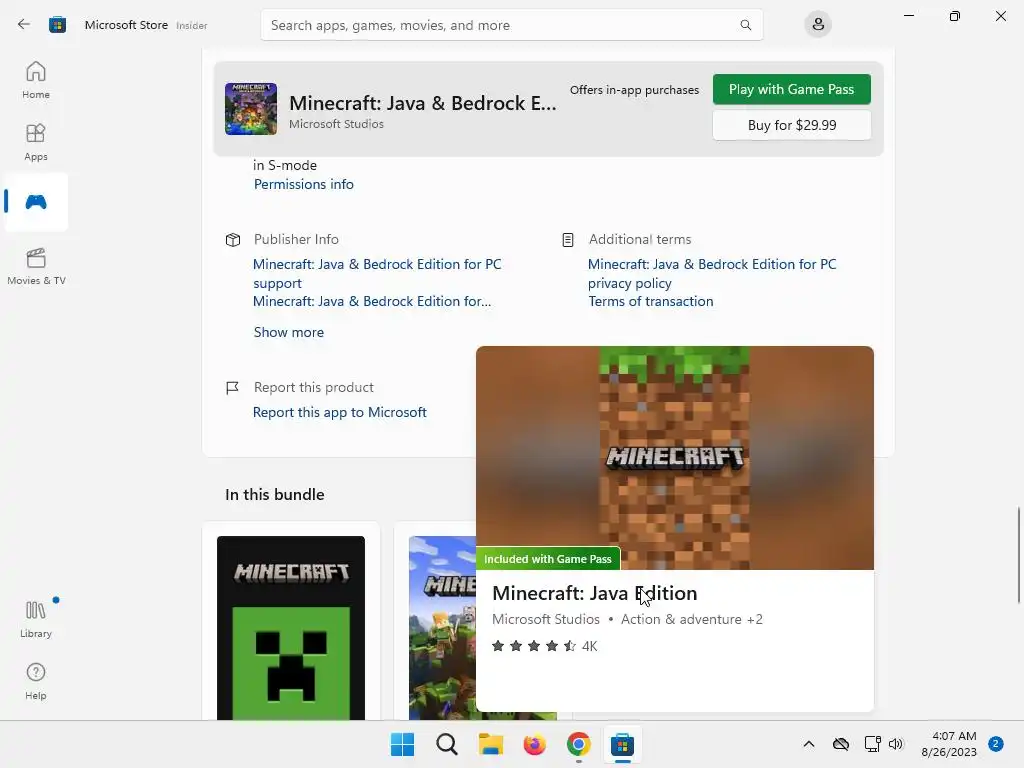Open Help in the sidebar
This screenshot has width=1024, height=768.
[36, 681]
